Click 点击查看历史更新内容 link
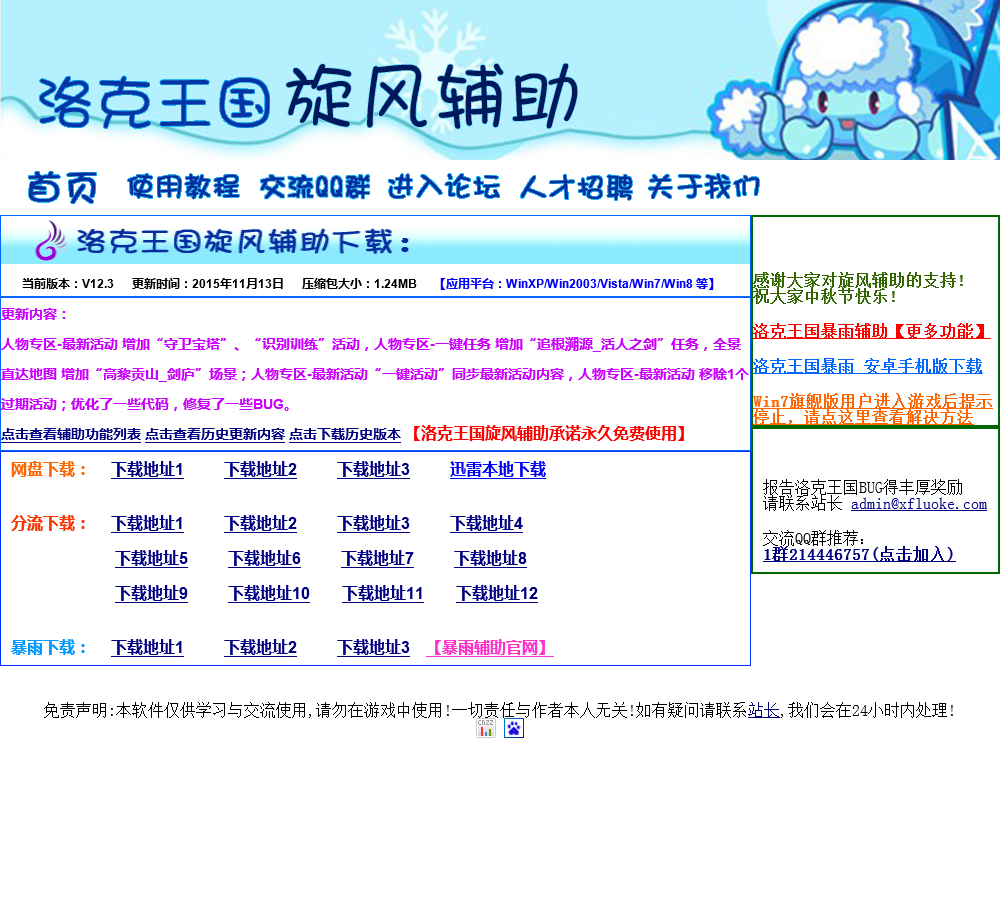The width and height of the screenshot is (1000, 909). [215, 434]
